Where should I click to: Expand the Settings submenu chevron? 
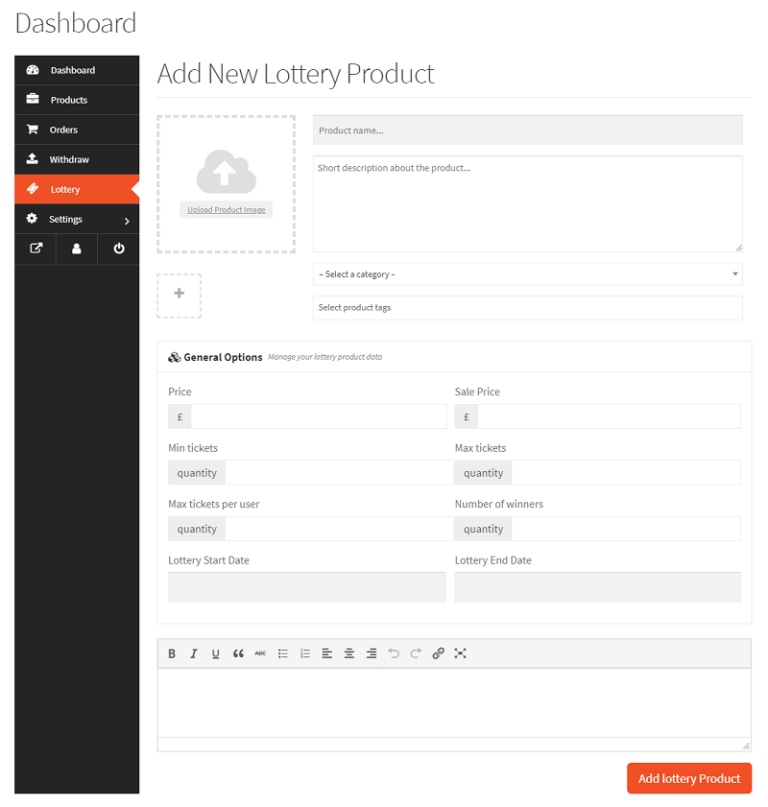[x=127, y=221]
